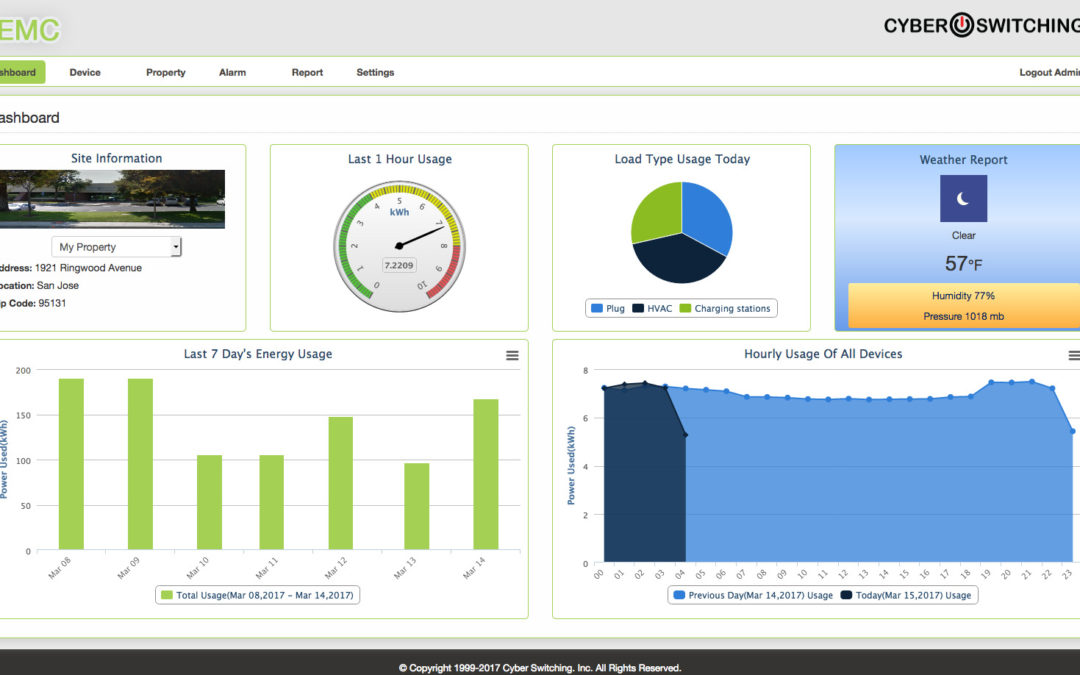Click the Last 1 Hour Usage title

[x=399, y=159]
